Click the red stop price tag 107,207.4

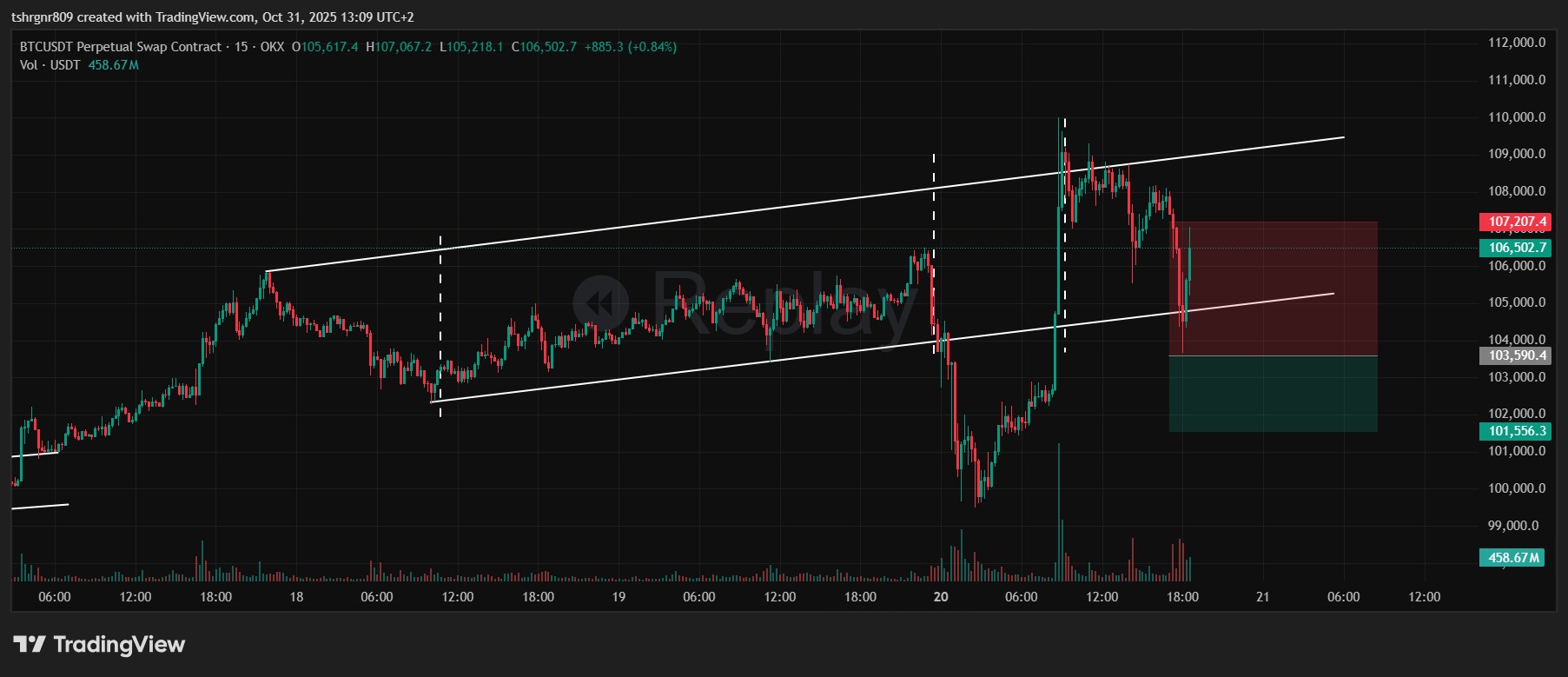click(x=1515, y=222)
